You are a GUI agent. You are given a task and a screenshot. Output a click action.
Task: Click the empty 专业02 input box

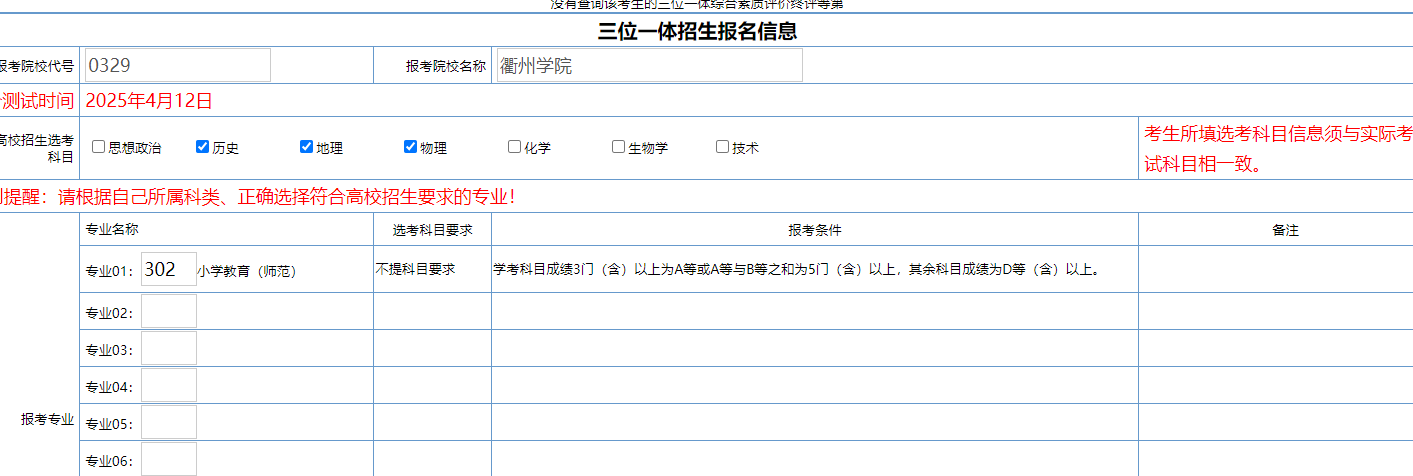point(169,312)
